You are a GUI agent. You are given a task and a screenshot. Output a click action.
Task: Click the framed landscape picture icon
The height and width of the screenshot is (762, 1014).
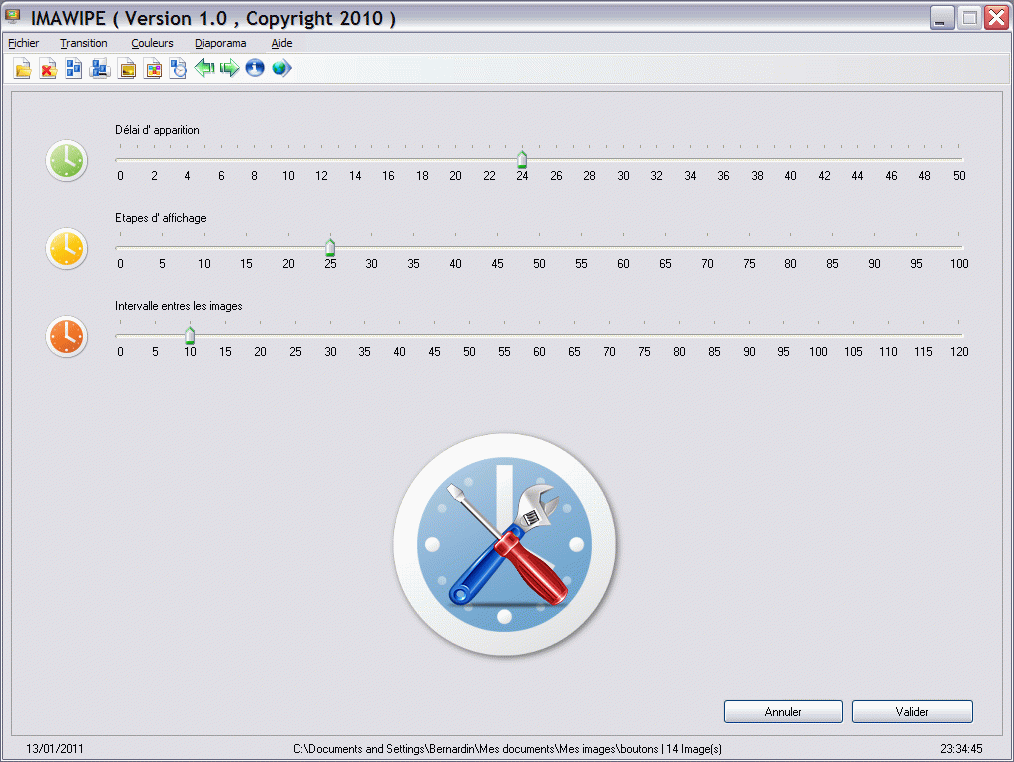127,69
